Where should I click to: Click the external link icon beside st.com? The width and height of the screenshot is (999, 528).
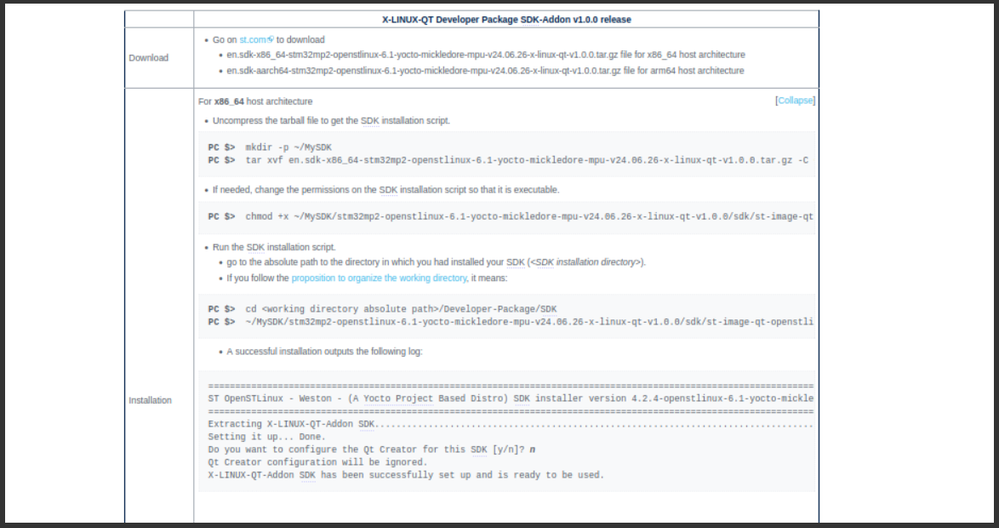271,39
